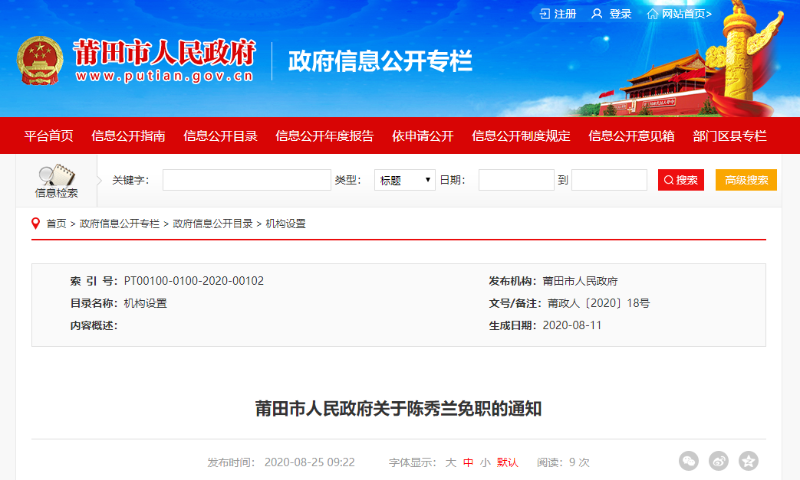Click the start date field
This screenshot has width=800, height=480.
coord(516,180)
